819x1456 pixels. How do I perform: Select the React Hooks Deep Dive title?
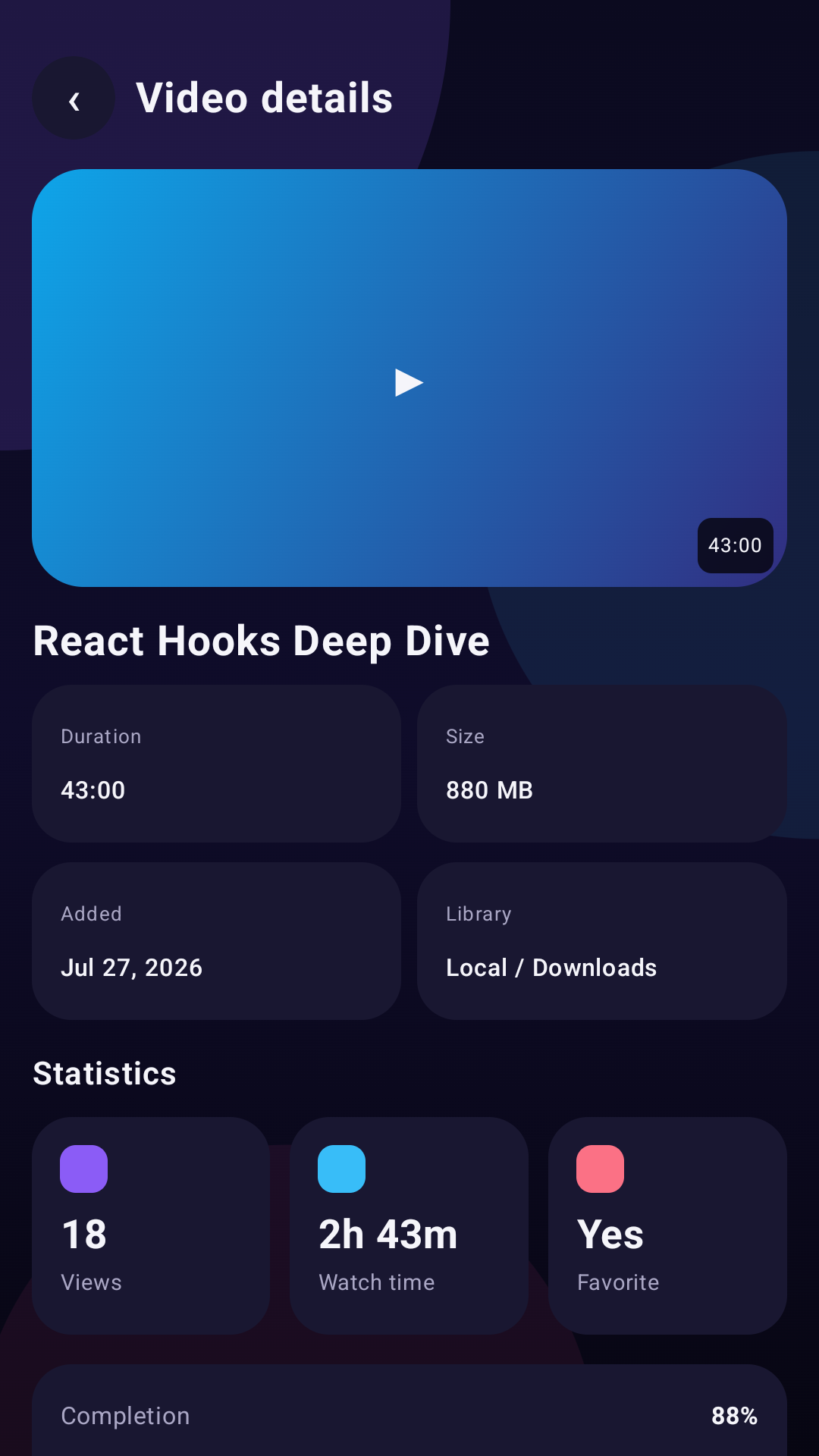coord(262,642)
